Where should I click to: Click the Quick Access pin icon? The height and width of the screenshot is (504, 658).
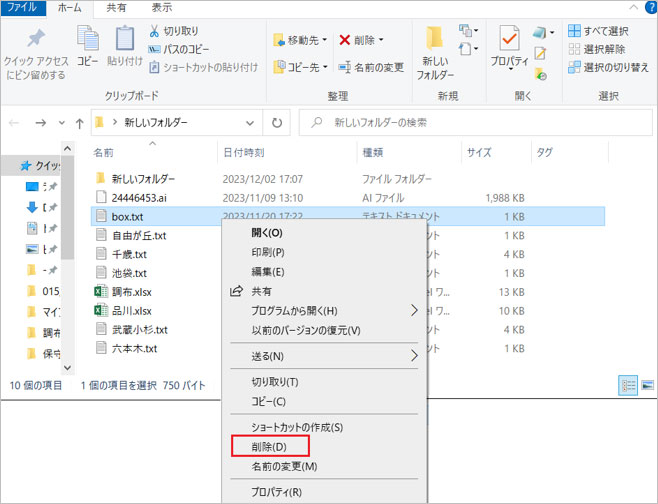pyautogui.click(x=36, y=40)
